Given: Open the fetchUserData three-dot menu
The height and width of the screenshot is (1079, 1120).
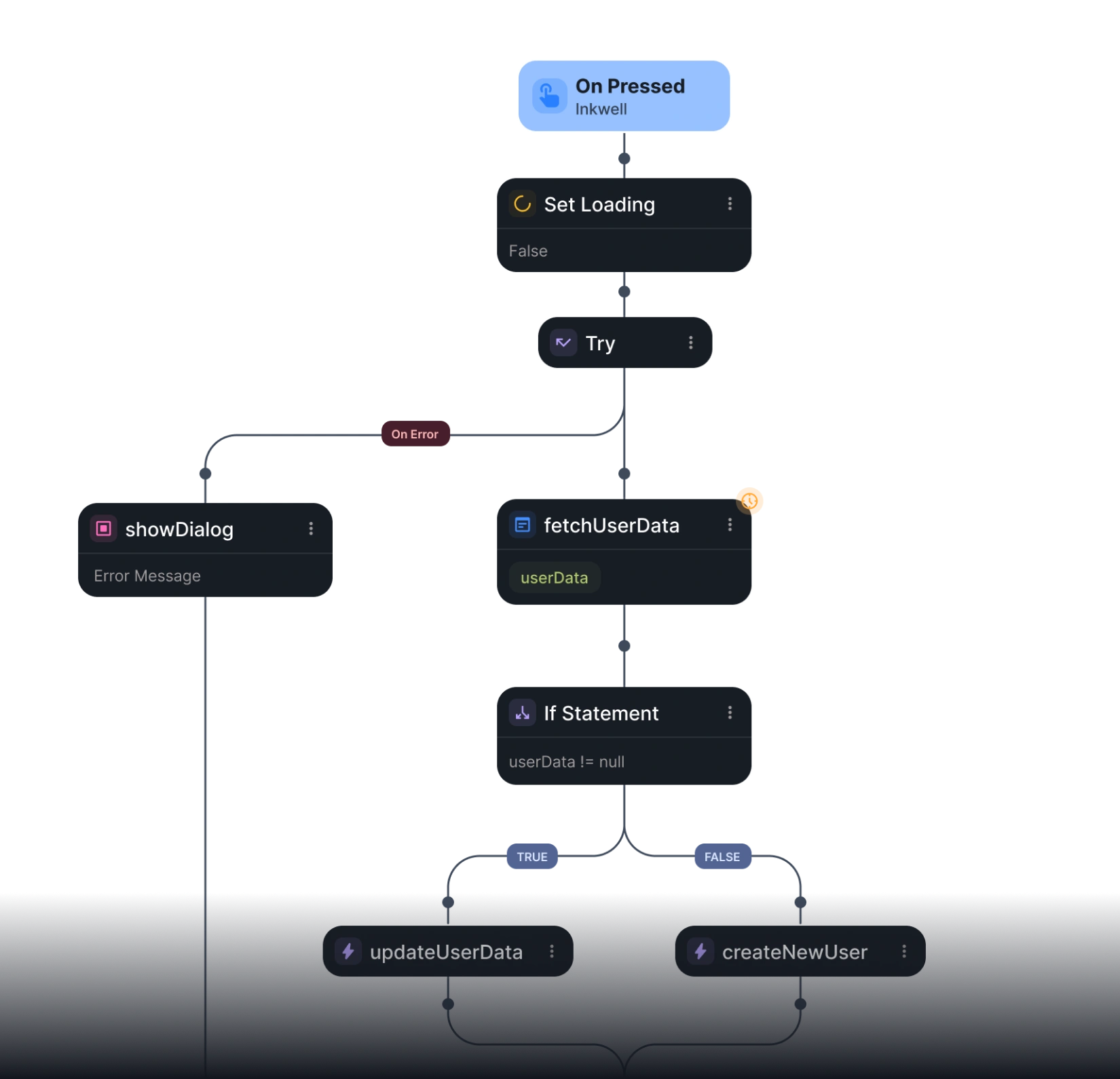Looking at the screenshot, I should pyautogui.click(x=730, y=525).
